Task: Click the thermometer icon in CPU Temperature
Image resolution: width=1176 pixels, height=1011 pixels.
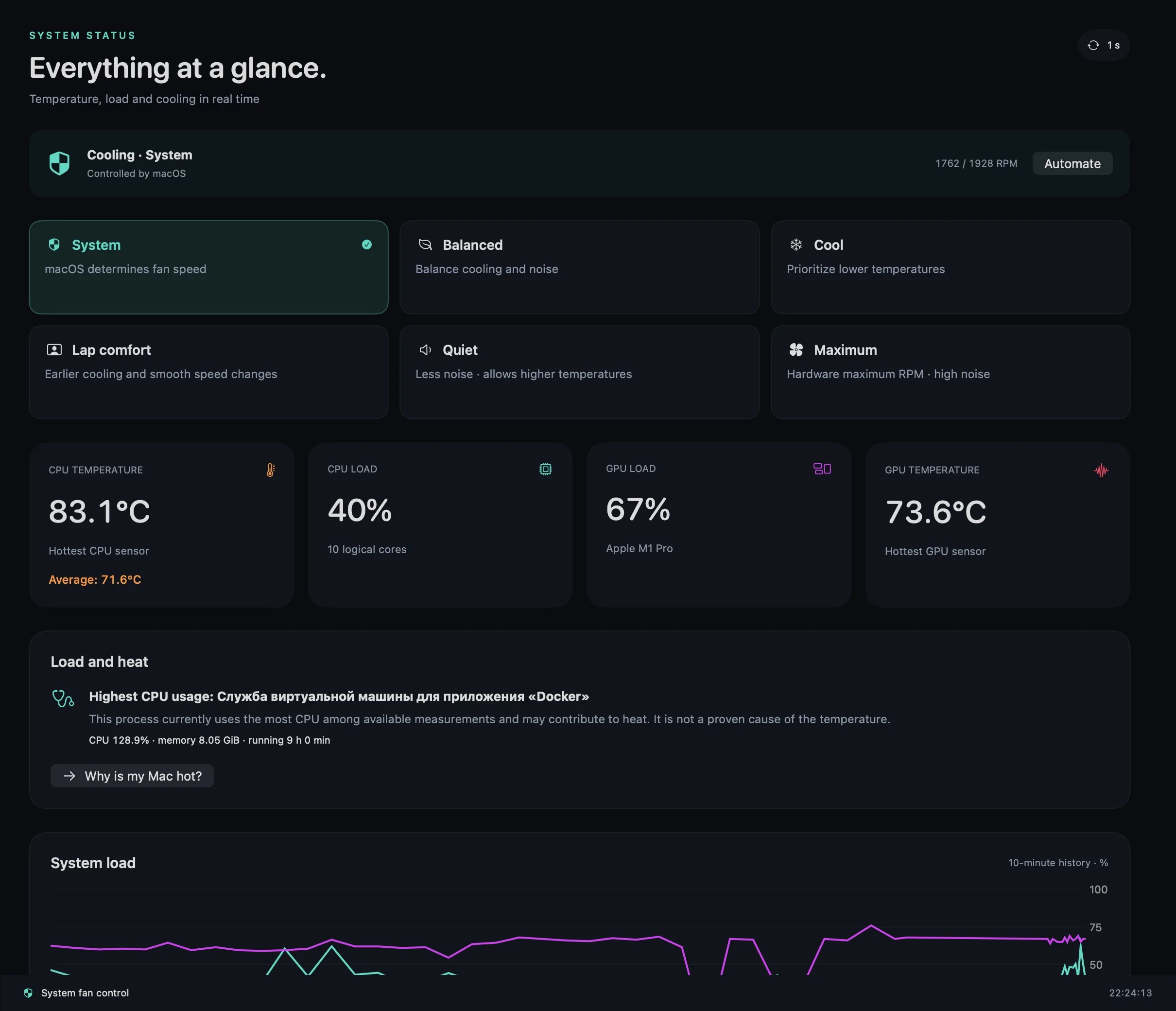Action: pos(271,470)
